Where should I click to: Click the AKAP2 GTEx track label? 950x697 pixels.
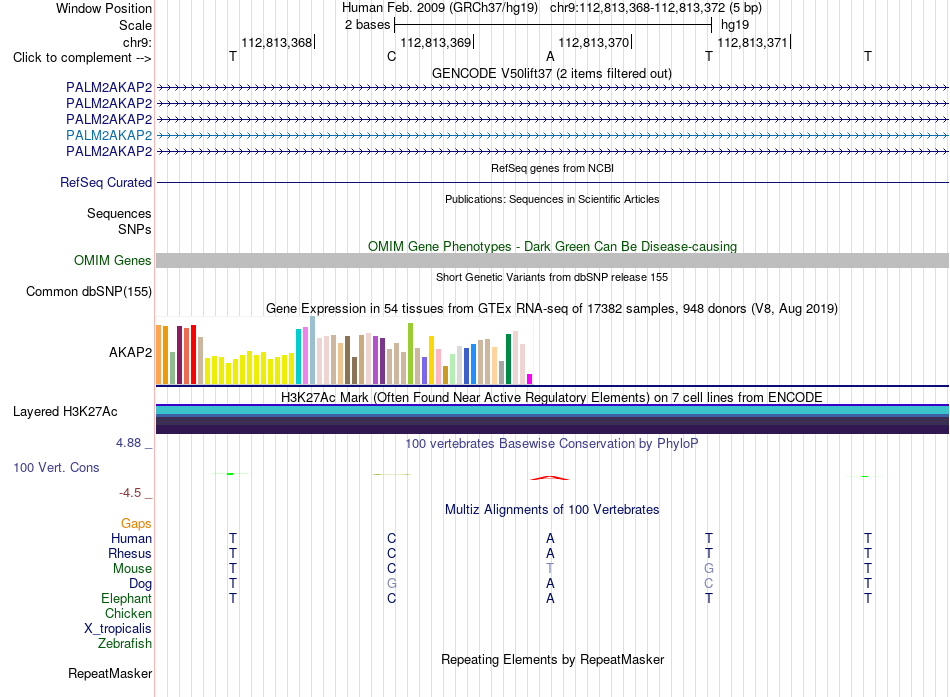[x=130, y=352]
